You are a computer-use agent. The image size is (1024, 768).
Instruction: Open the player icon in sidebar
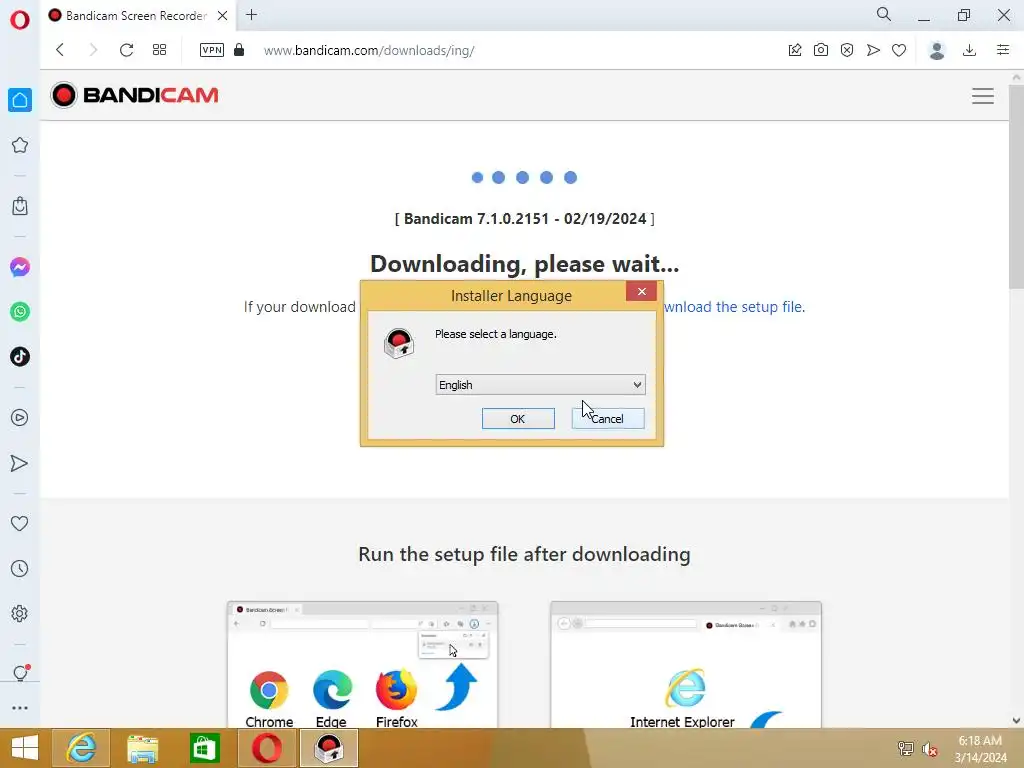20,417
